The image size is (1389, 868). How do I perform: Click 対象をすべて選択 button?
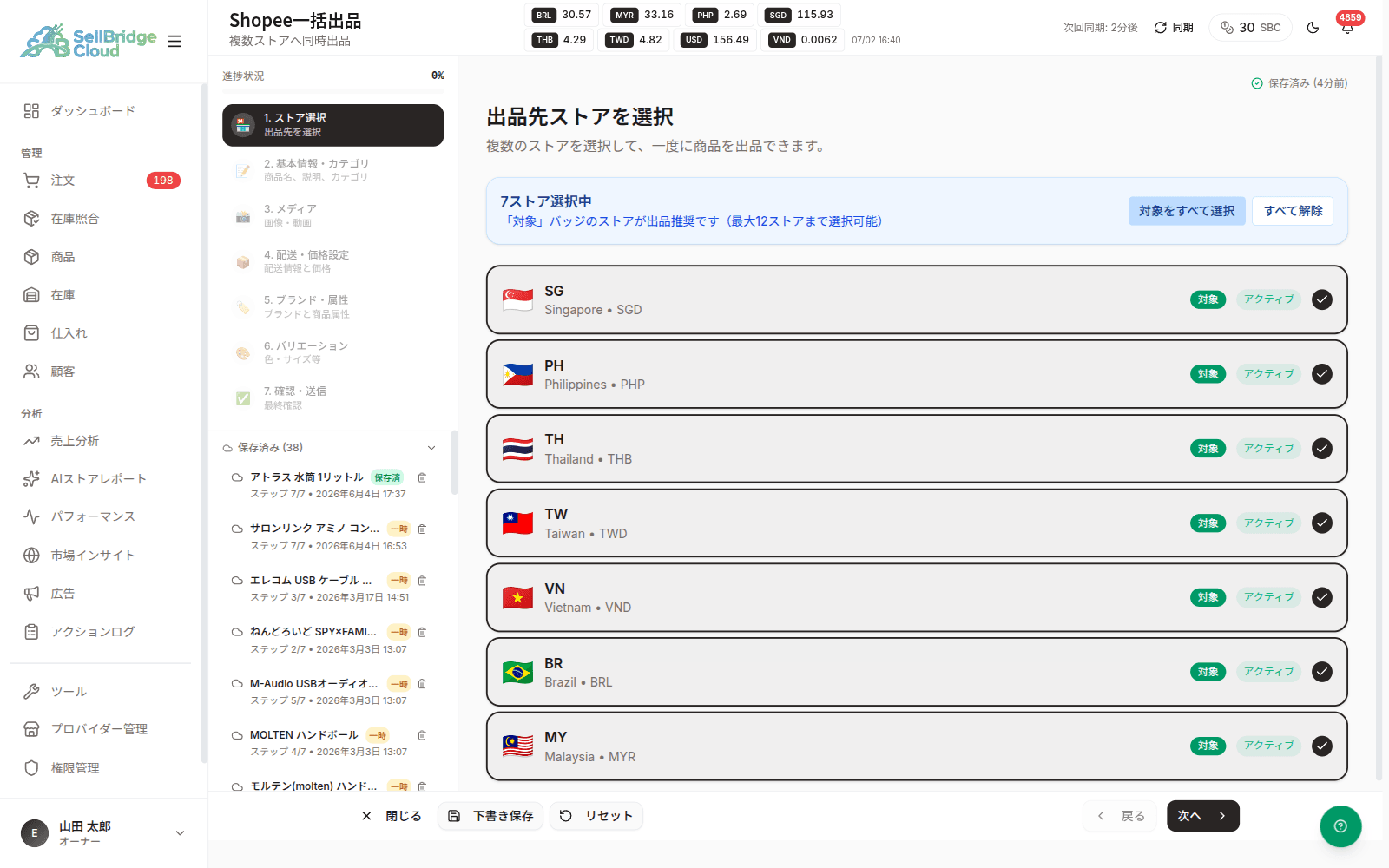tap(1187, 211)
